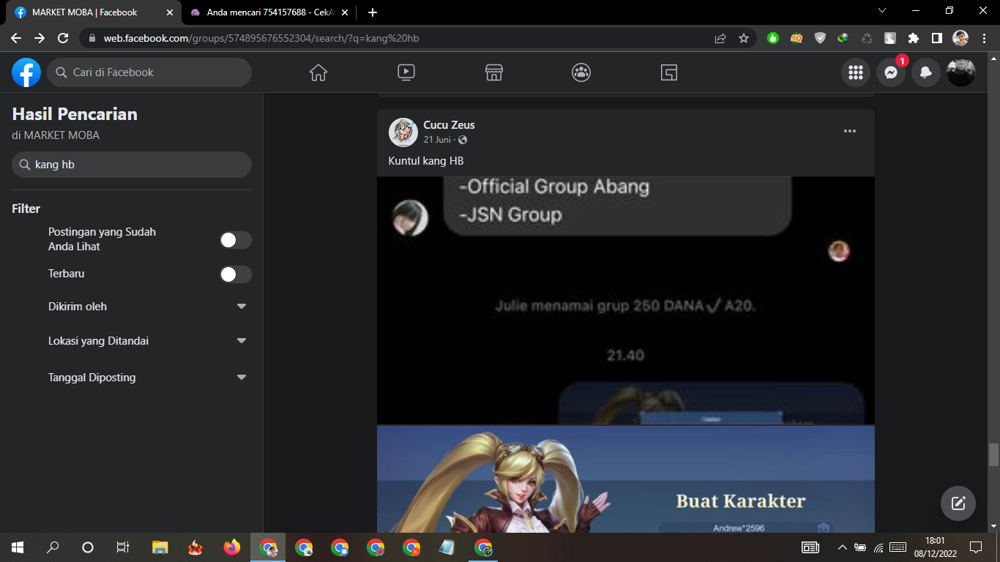
Task: Open post options for Cucu Zeus post
Action: coord(849,131)
